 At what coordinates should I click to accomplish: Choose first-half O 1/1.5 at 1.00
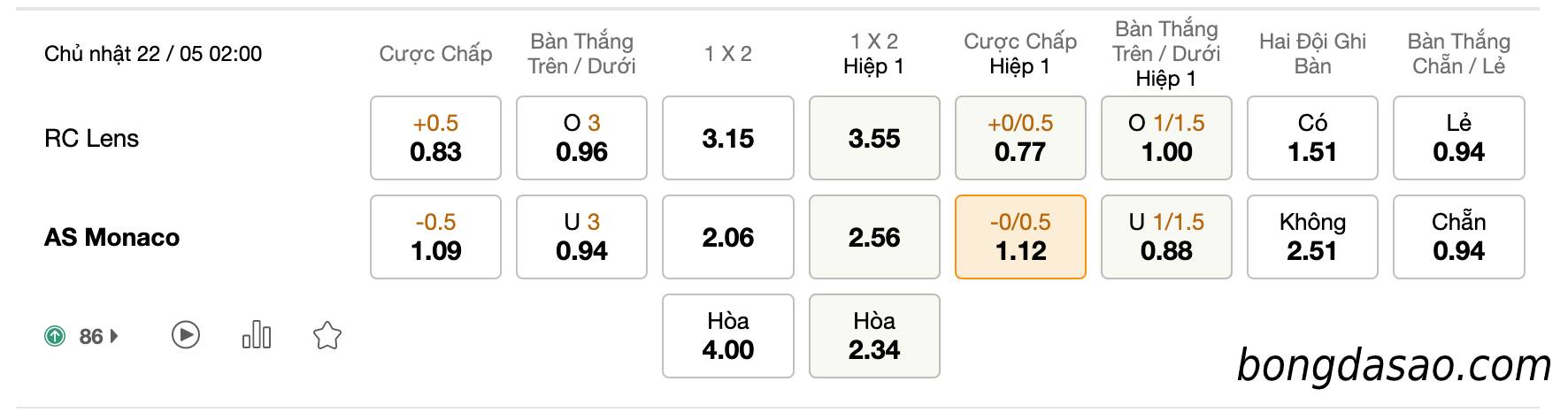[x=1166, y=138]
